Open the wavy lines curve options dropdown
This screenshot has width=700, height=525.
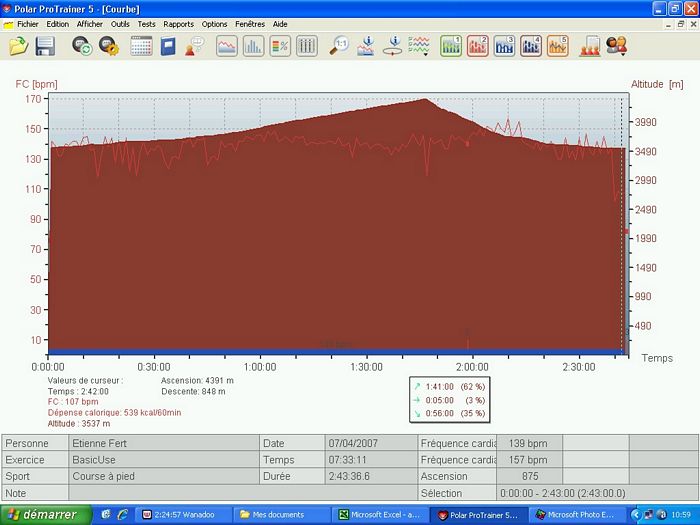(x=420, y=46)
